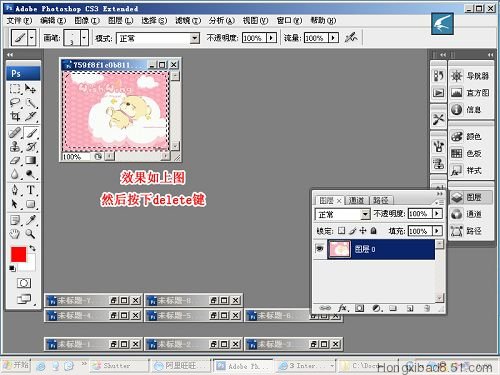This screenshot has width=500, height=375.
Task: Select the Zoom magnifier tool
Action: (x=31, y=234)
